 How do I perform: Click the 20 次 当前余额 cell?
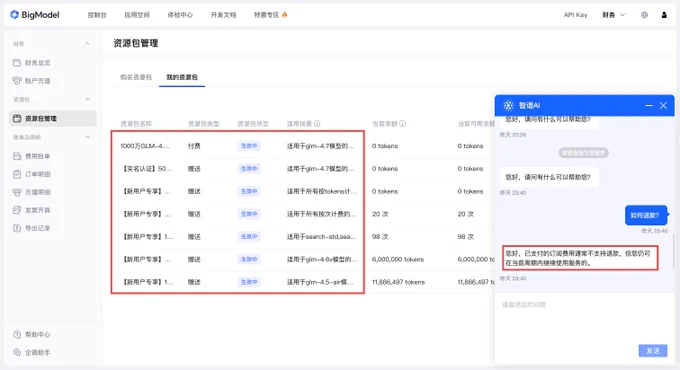(380, 214)
